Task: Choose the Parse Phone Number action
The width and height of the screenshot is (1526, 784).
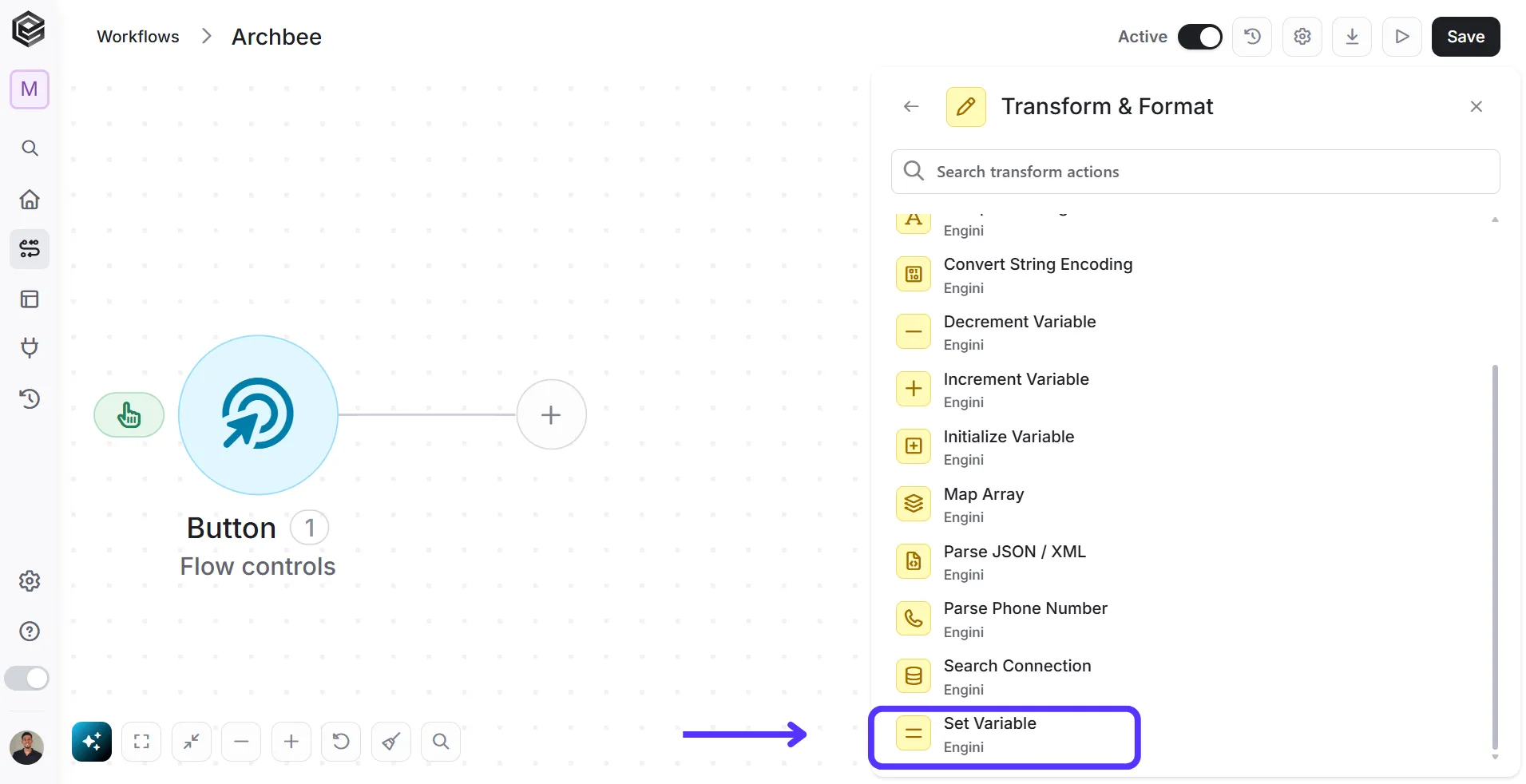Action: click(1190, 620)
